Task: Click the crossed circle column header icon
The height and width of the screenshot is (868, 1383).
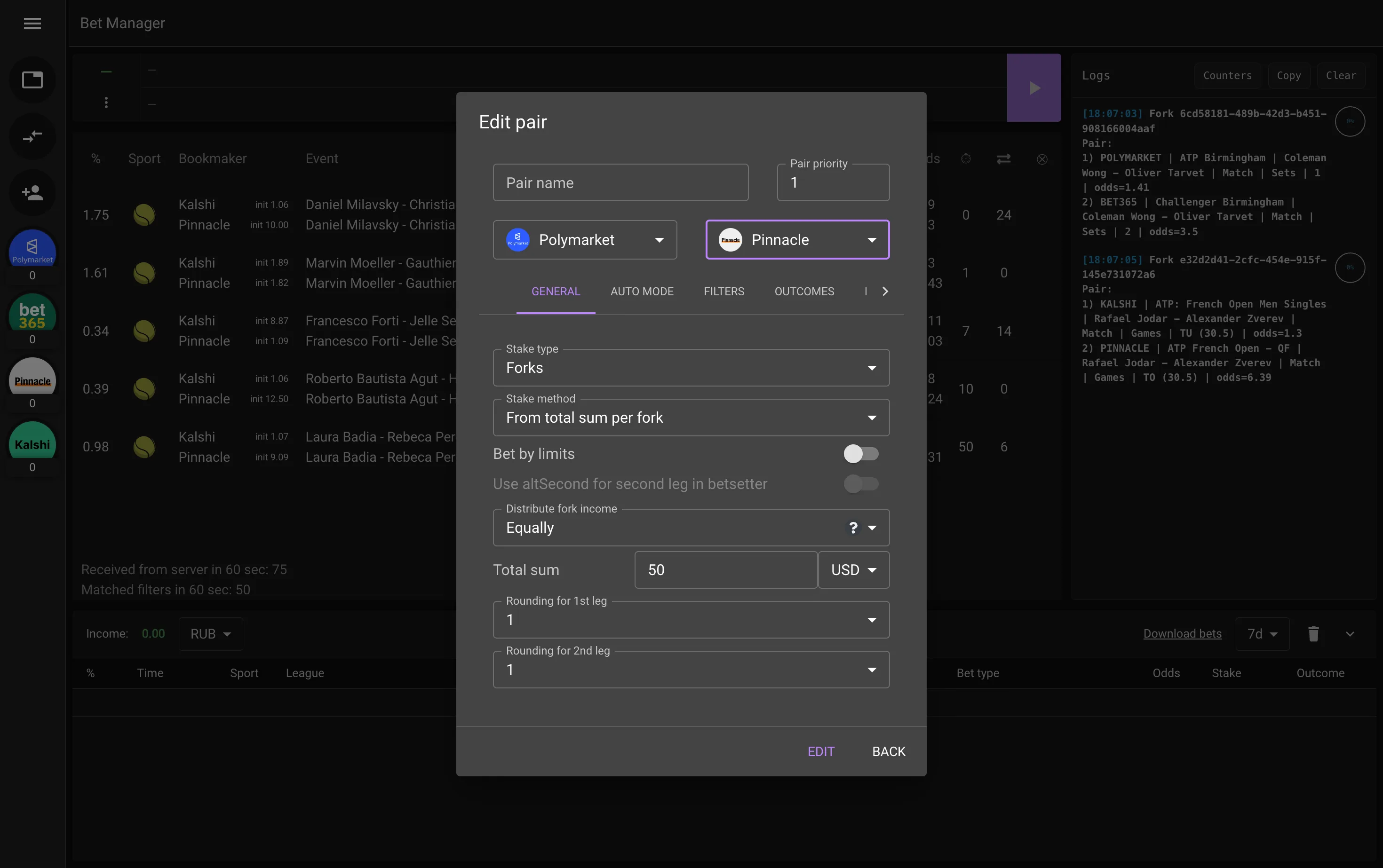Action: (1042, 159)
